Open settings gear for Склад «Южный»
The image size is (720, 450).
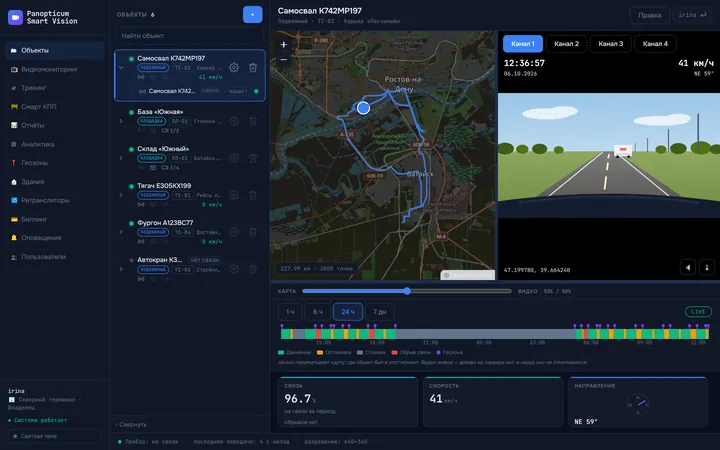pyautogui.click(x=234, y=158)
